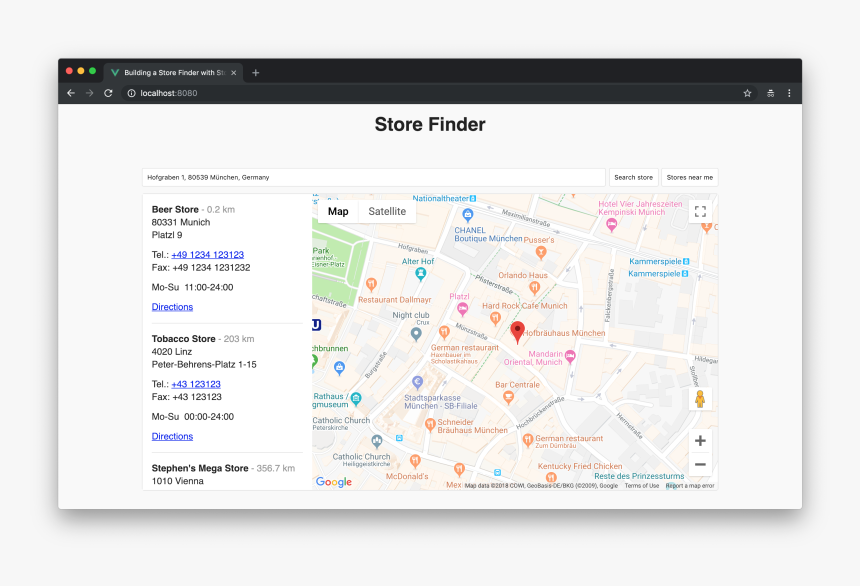The width and height of the screenshot is (860, 586).
Task: Click the Night club Crux pin
Action: coord(416,334)
